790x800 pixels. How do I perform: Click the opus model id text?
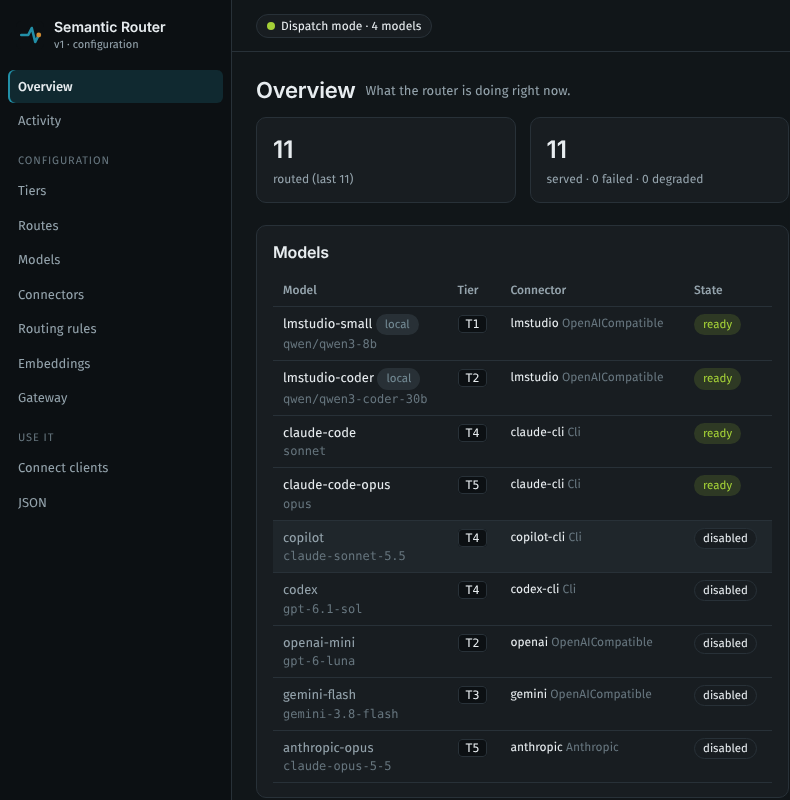click(297, 504)
